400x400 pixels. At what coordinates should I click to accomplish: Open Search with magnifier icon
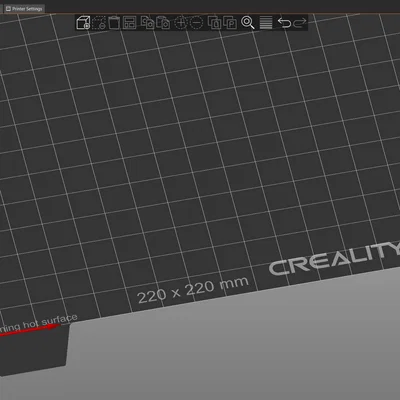[248, 23]
